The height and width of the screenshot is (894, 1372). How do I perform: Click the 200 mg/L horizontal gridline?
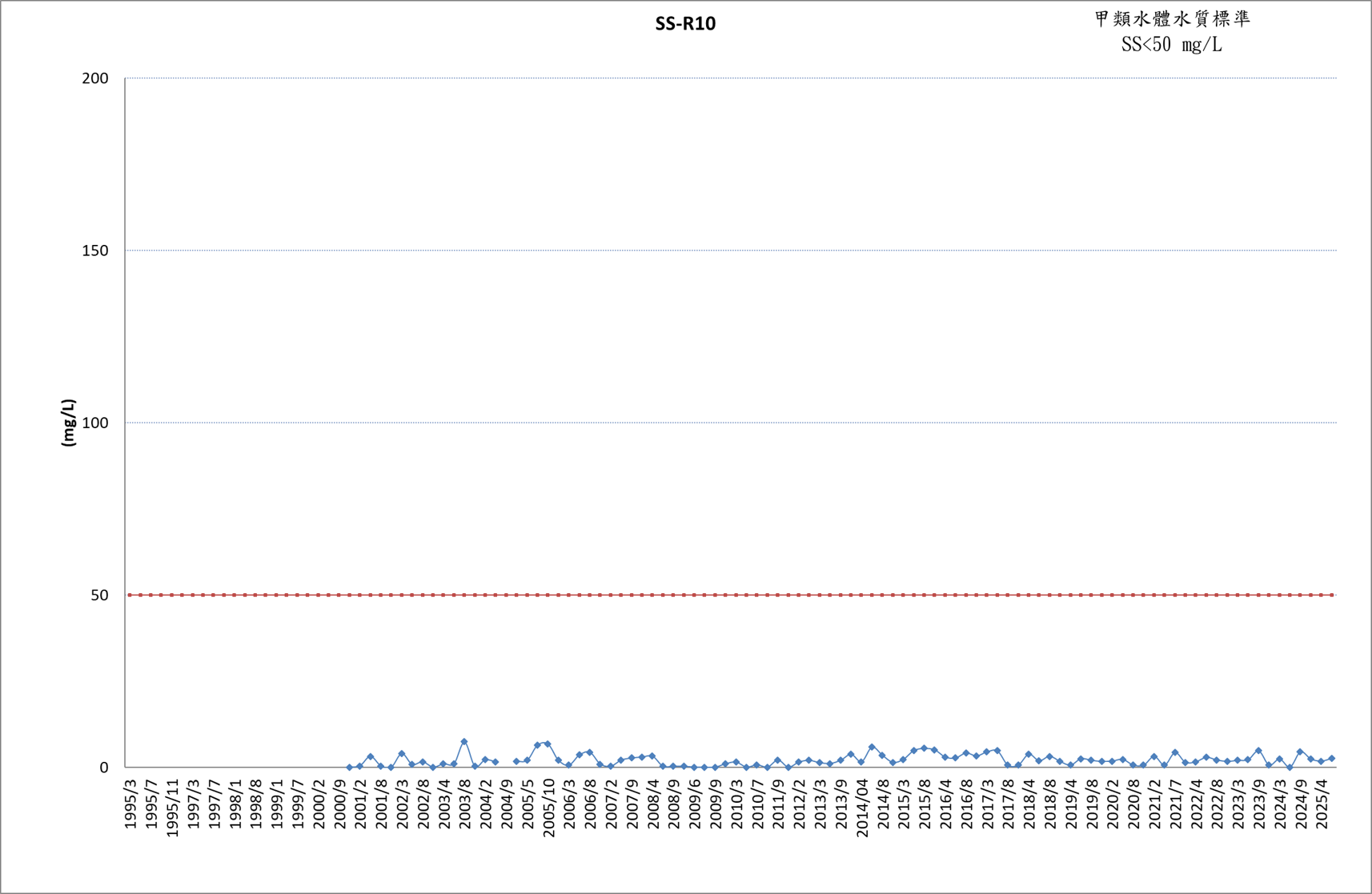731,78
